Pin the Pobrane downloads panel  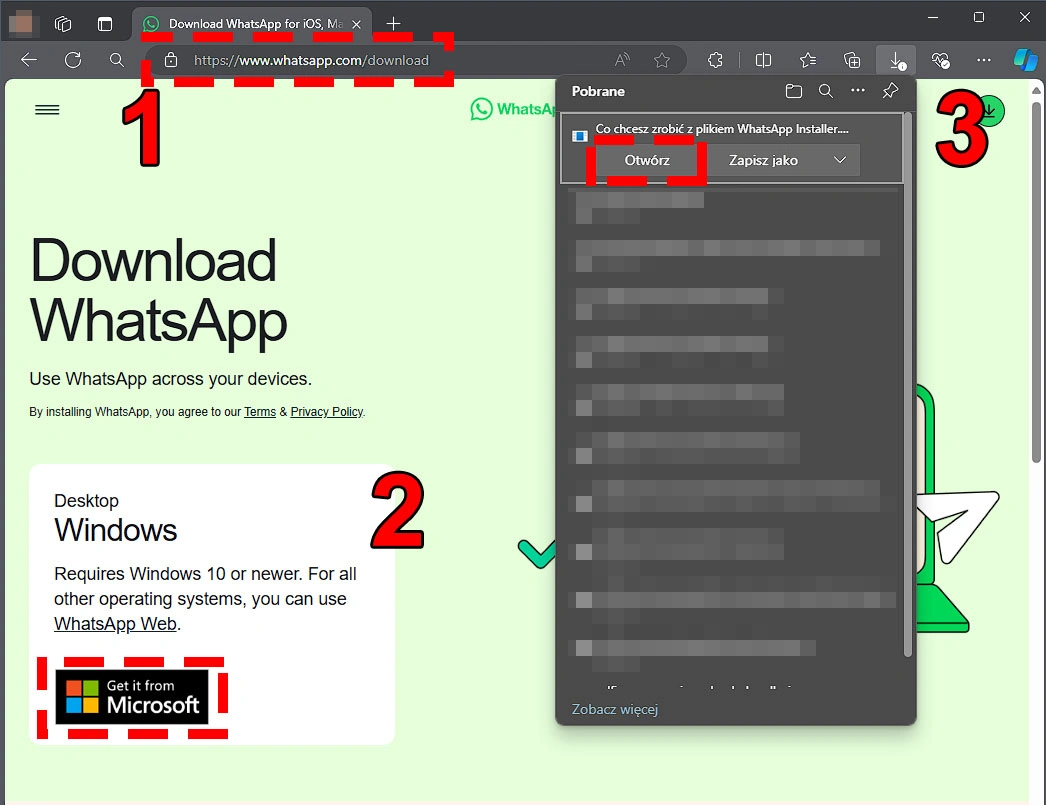[x=890, y=91]
